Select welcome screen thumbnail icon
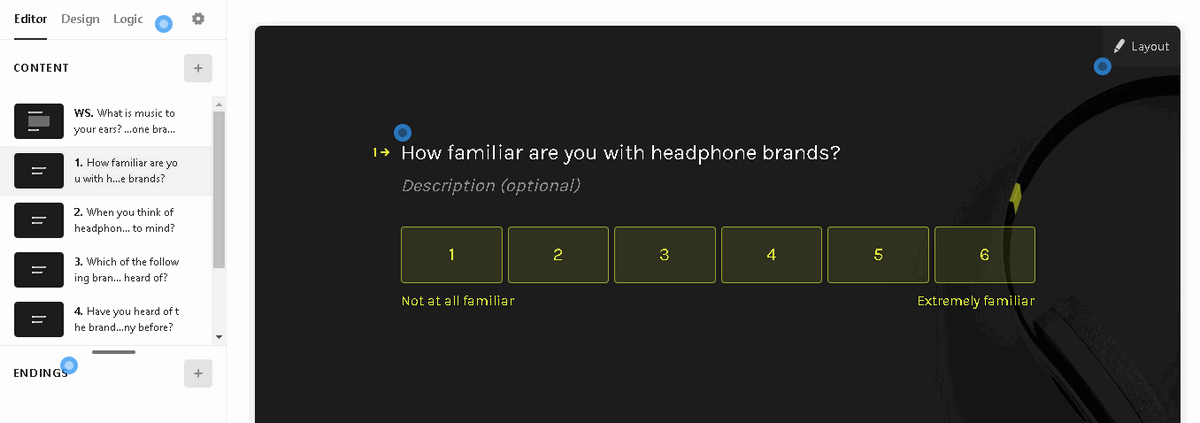This screenshot has height=423, width=1200. pyautogui.click(x=39, y=121)
